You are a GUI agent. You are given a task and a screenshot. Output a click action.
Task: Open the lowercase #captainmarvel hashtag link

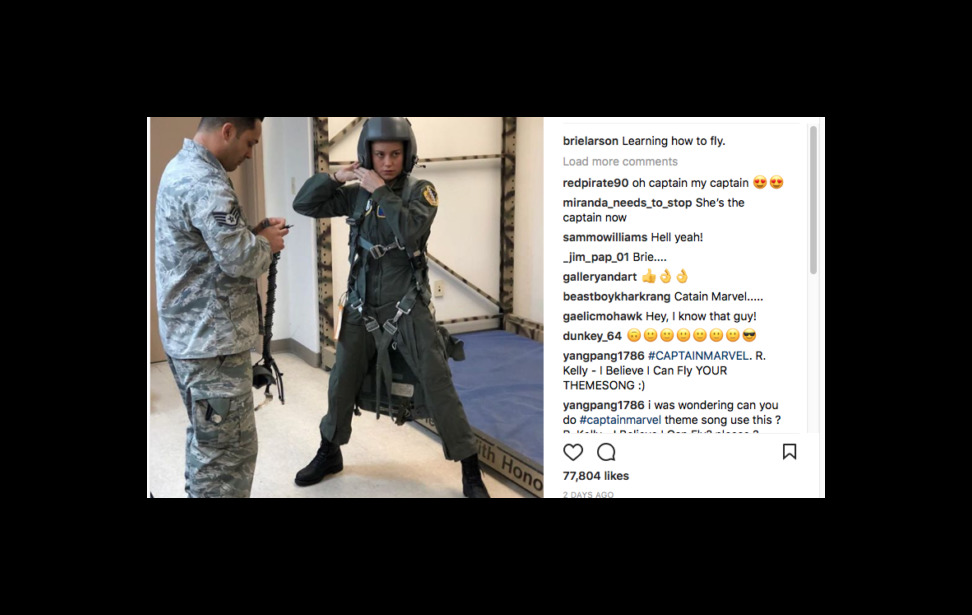(620, 420)
